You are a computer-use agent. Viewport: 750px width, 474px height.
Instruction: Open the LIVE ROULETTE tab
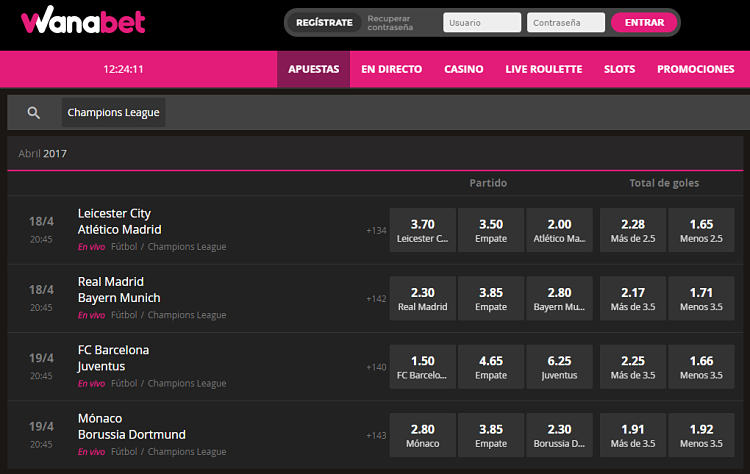point(544,69)
